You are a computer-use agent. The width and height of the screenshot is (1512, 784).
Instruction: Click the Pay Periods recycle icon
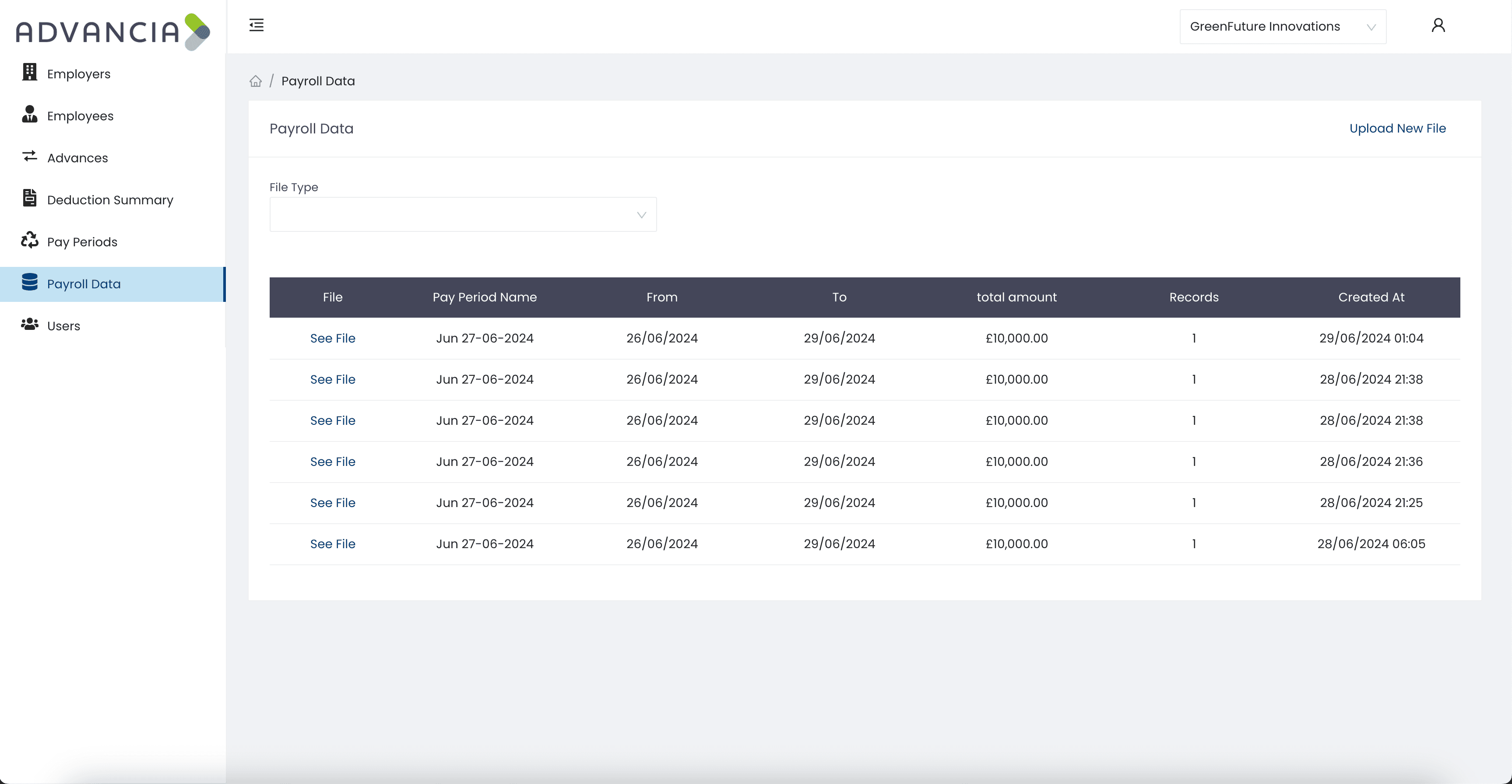[x=29, y=240]
